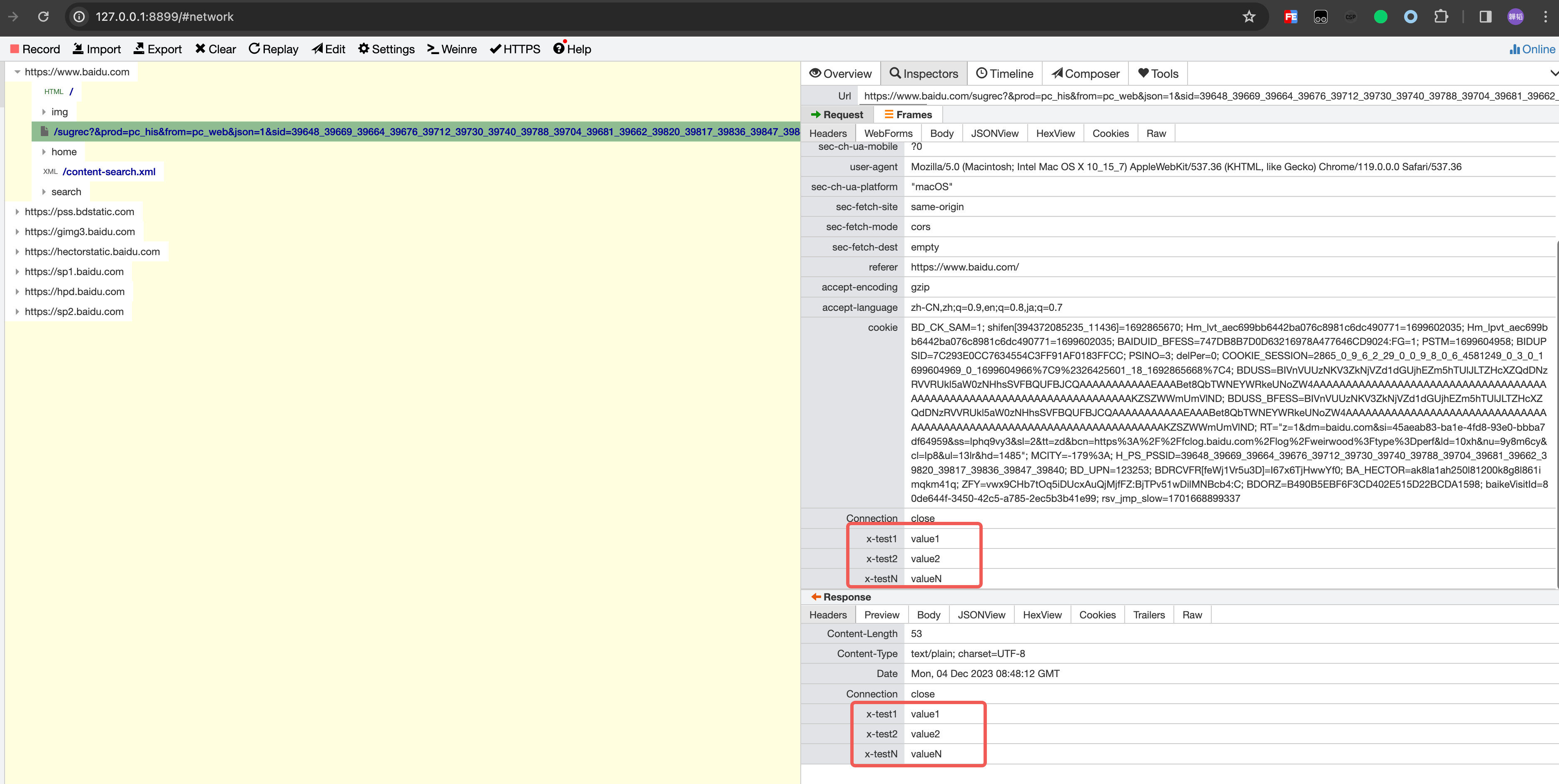Screen dimensions: 1559x784
Task: Open response Raw tab
Action: [1192, 615]
